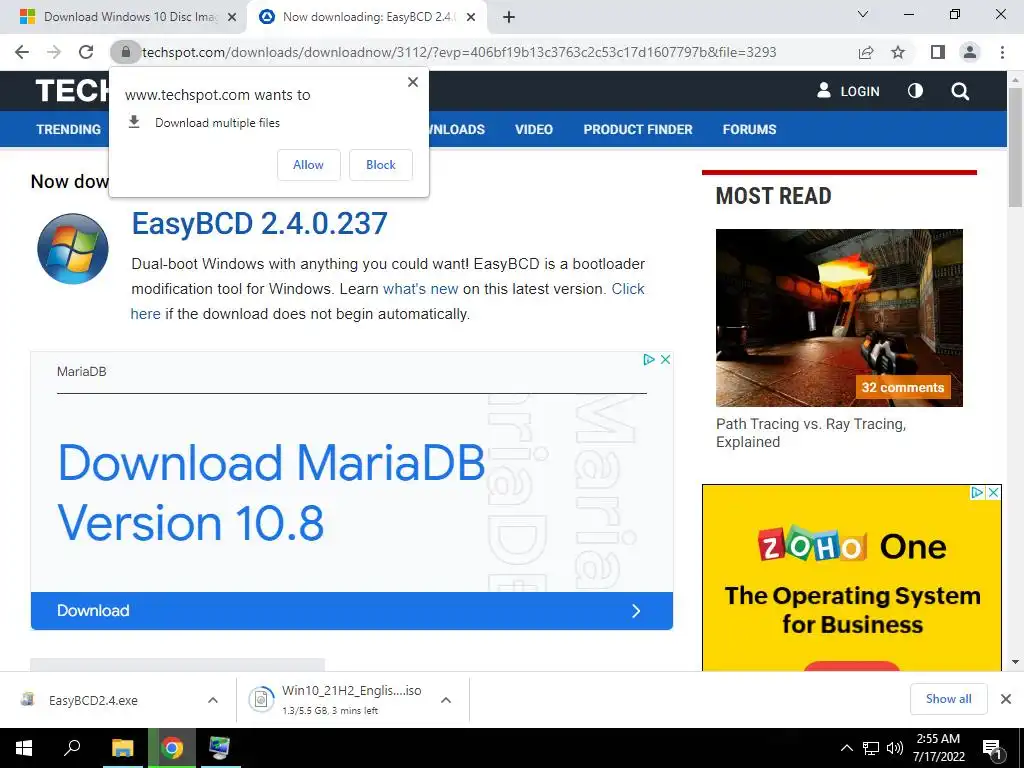Open the tab search chevron
The width and height of the screenshot is (1024, 768).
[863, 14]
